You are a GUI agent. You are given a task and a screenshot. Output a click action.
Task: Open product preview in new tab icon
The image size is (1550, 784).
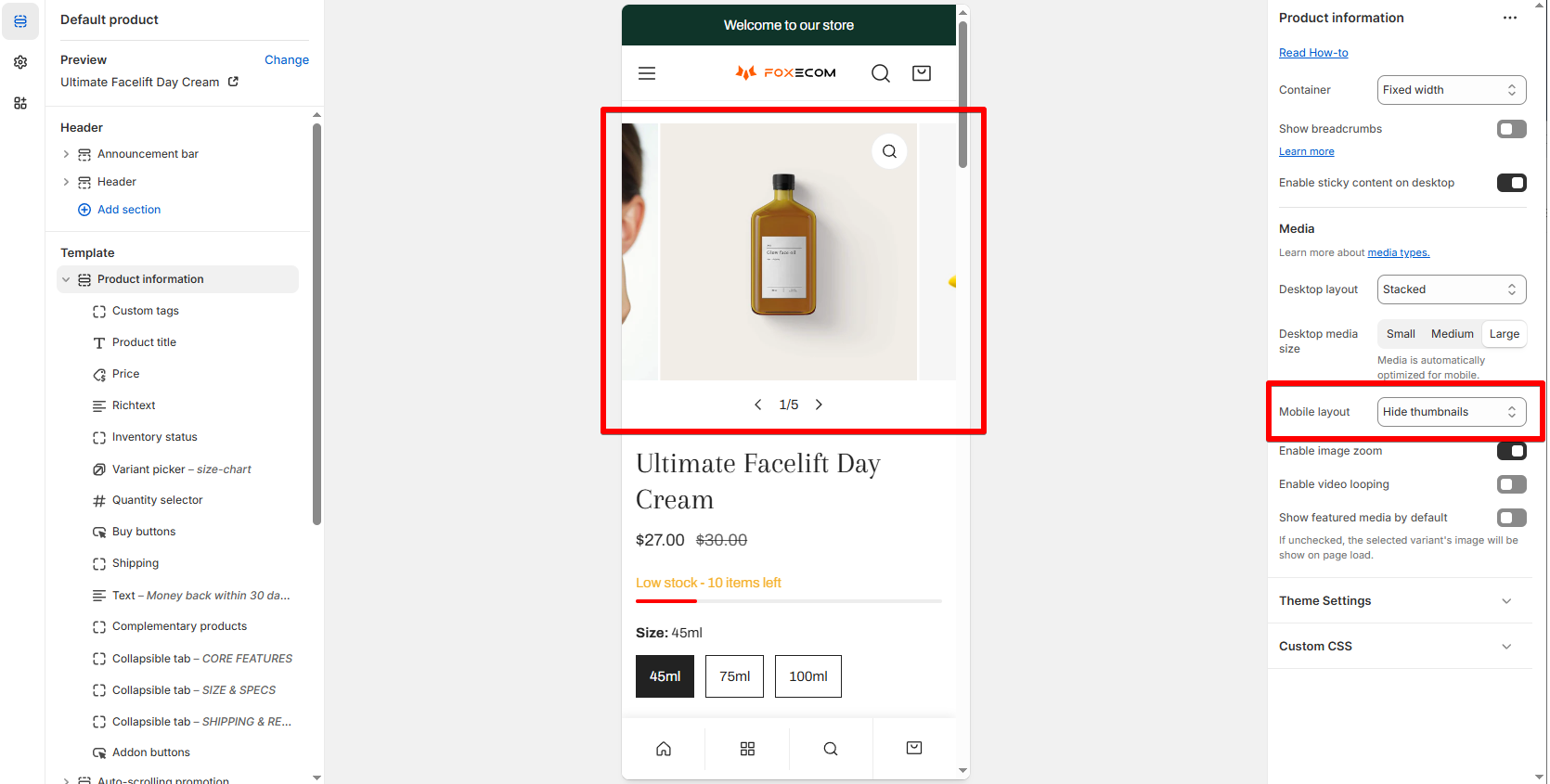click(234, 82)
